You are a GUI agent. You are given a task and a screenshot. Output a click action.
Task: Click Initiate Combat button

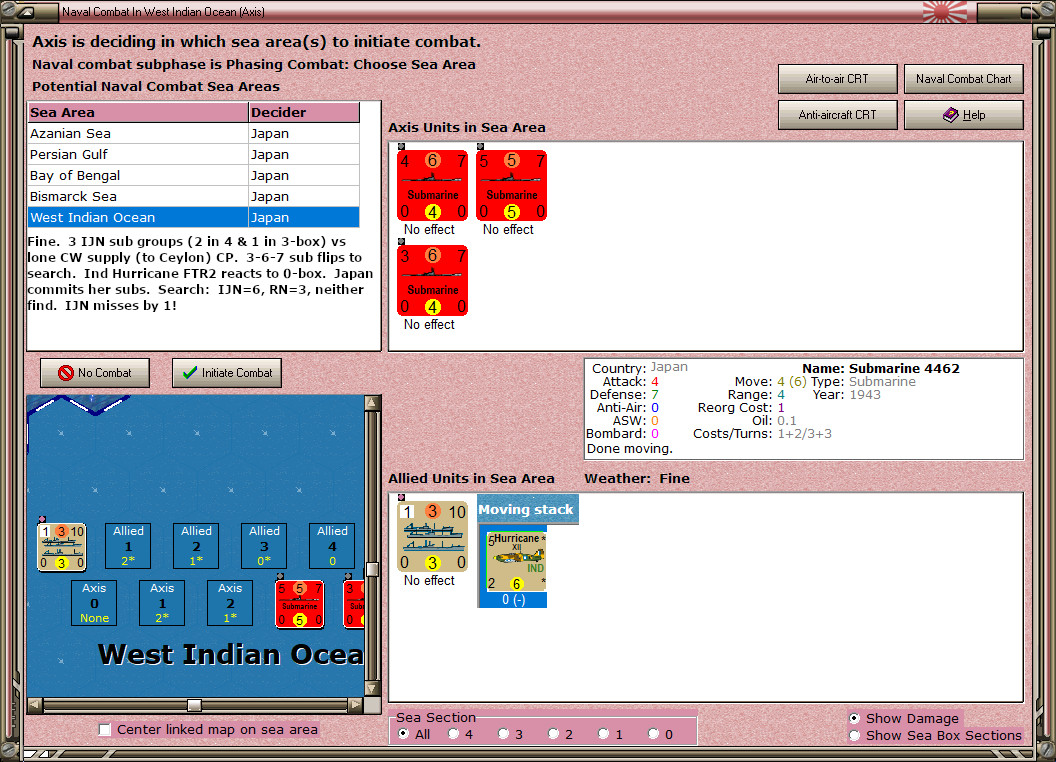click(x=227, y=373)
